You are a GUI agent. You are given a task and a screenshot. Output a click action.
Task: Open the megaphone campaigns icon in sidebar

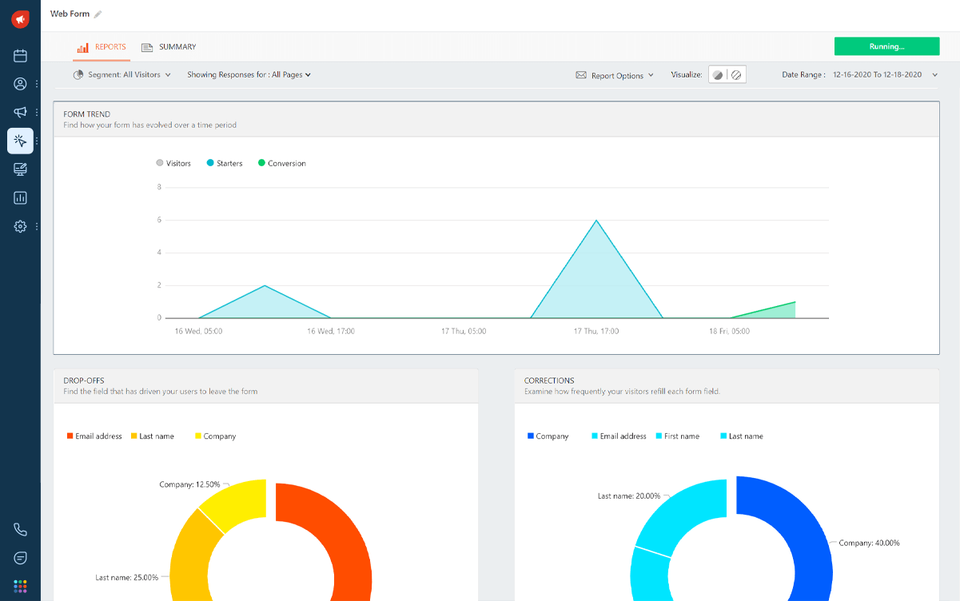[20, 112]
